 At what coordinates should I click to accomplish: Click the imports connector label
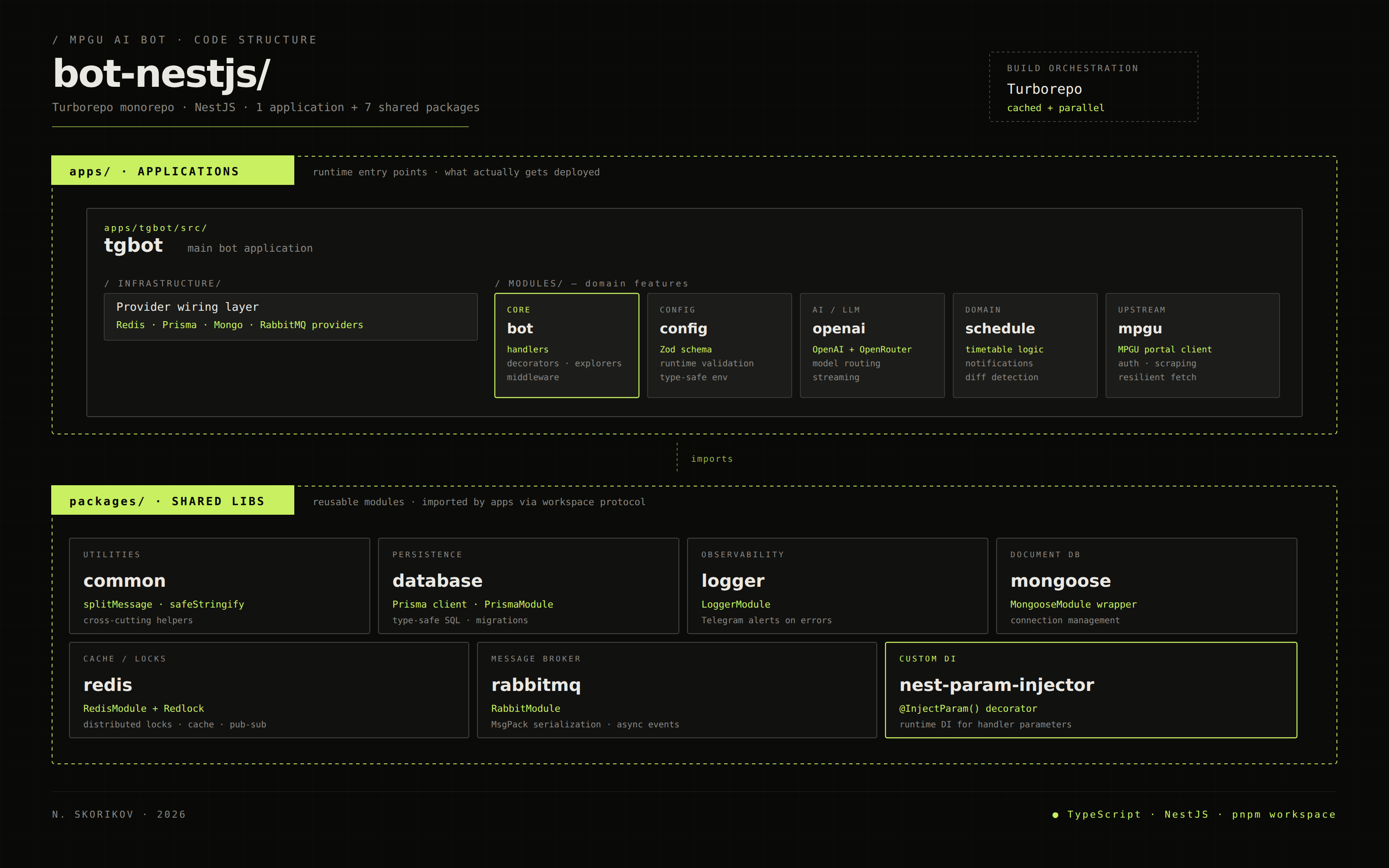(x=712, y=459)
